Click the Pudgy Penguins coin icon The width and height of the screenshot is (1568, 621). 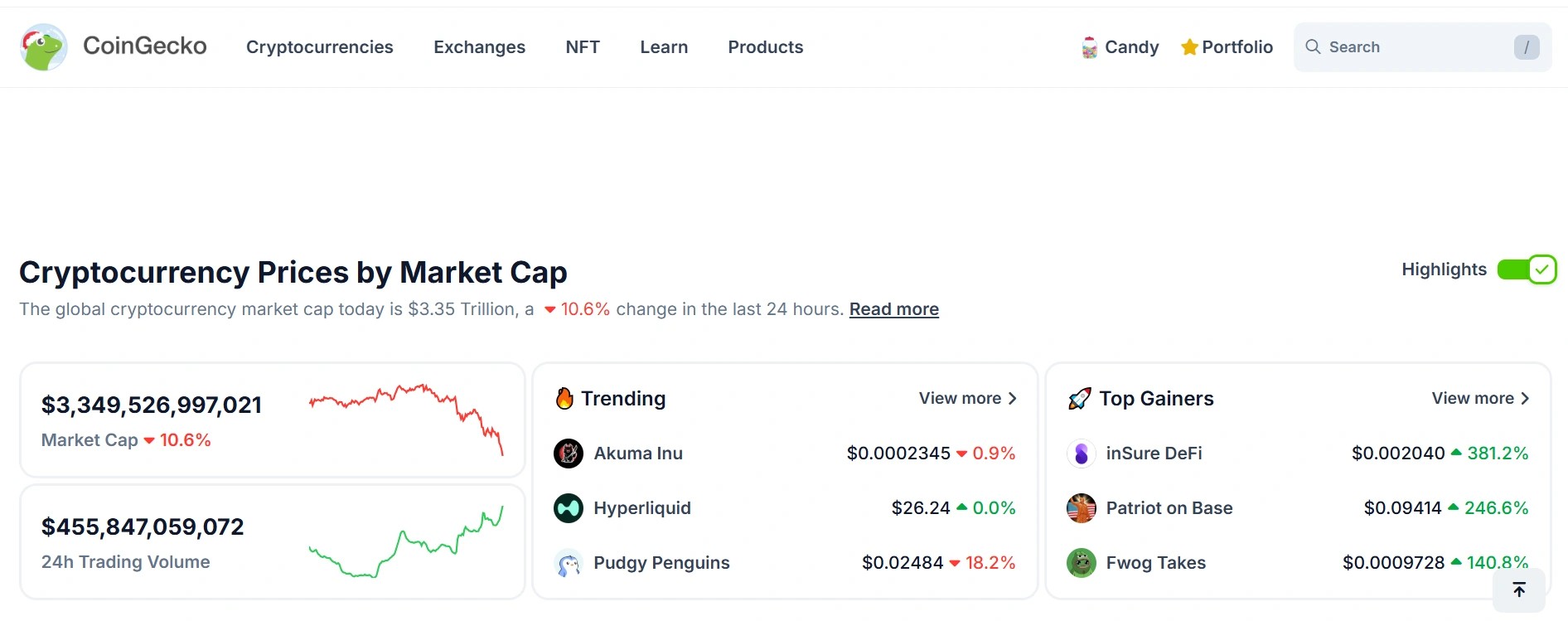point(569,563)
